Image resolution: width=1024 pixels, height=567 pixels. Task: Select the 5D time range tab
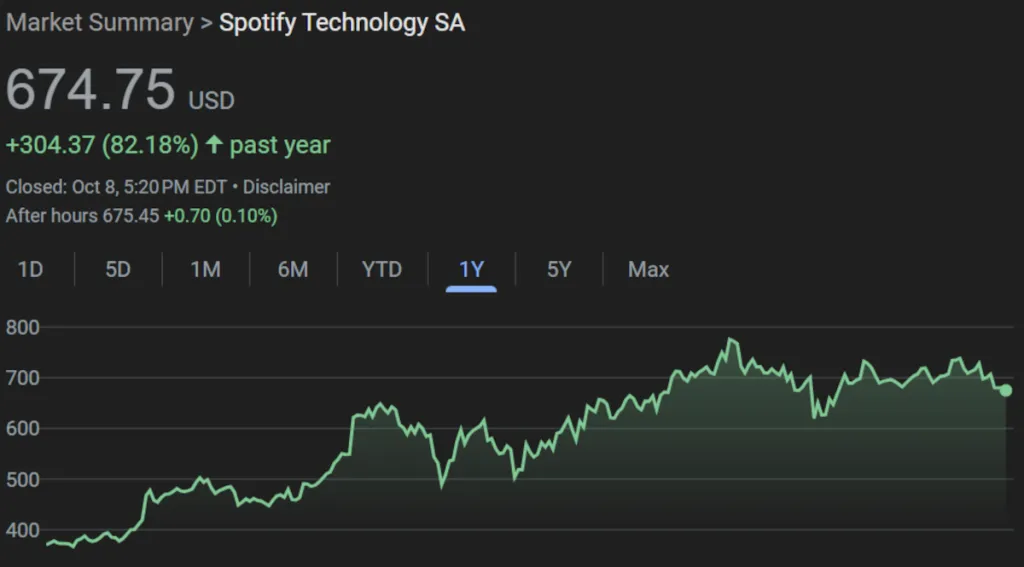click(x=118, y=269)
